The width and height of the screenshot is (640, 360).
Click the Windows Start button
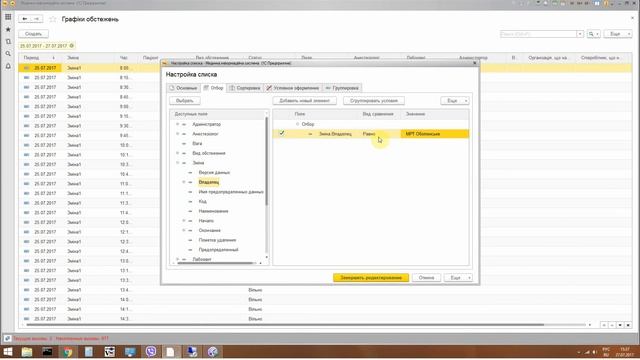click(8, 351)
